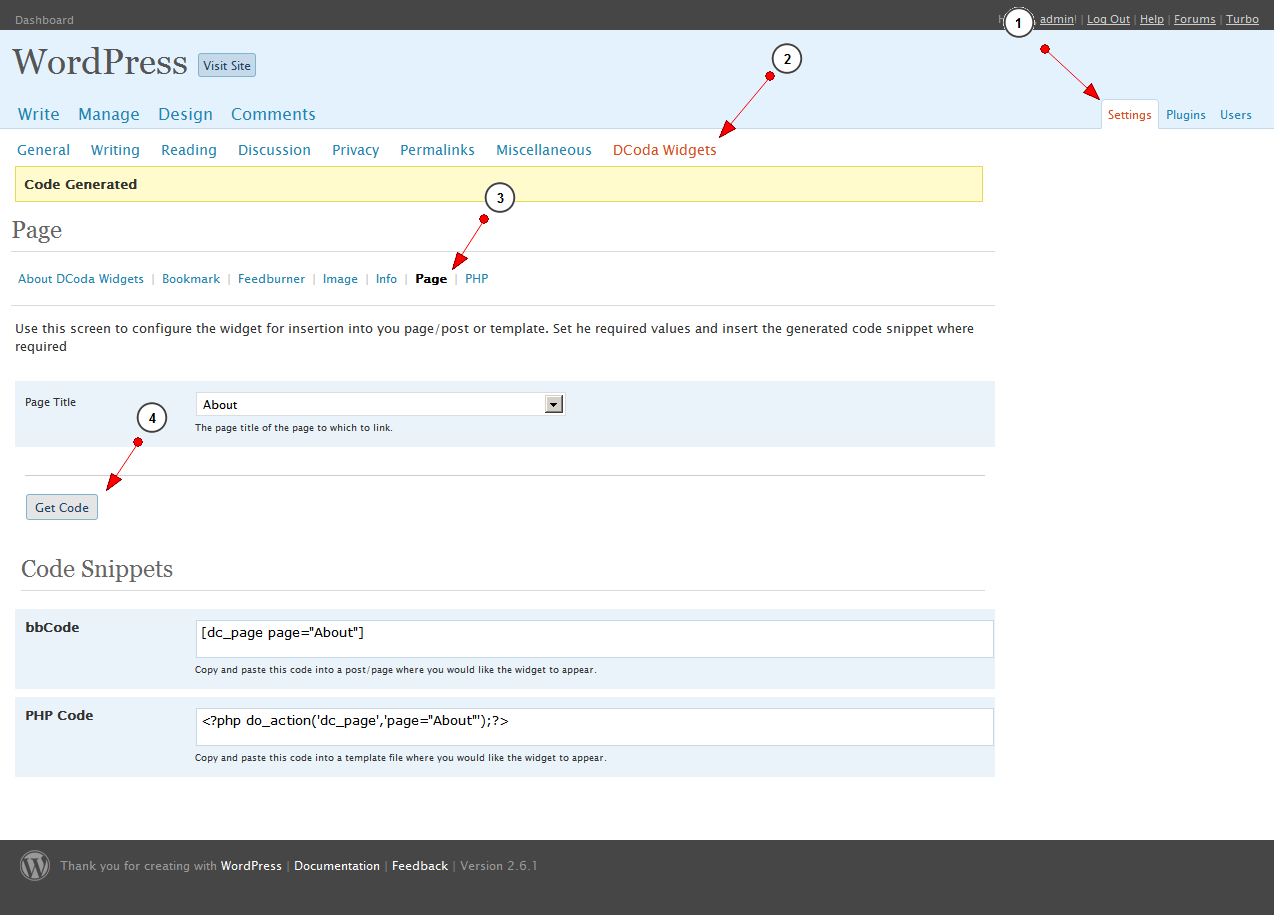Select the Image widget link
The height and width of the screenshot is (915, 1274).
pyautogui.click(x=340, y=279)
